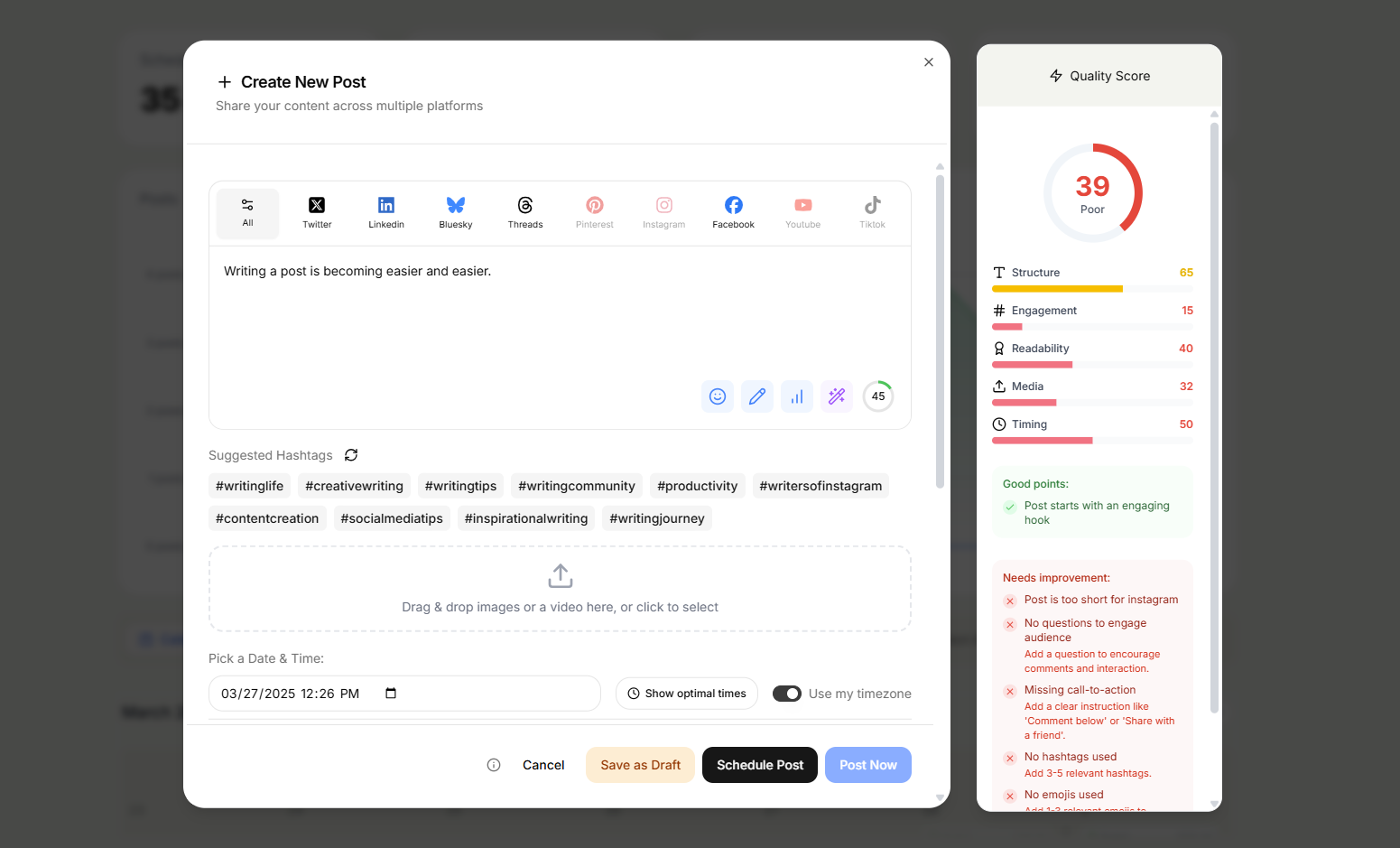Toggle the Facebook platform selection
Image resolution: width=1400 pixels, height=848 pixels.
tap(733, 213)
